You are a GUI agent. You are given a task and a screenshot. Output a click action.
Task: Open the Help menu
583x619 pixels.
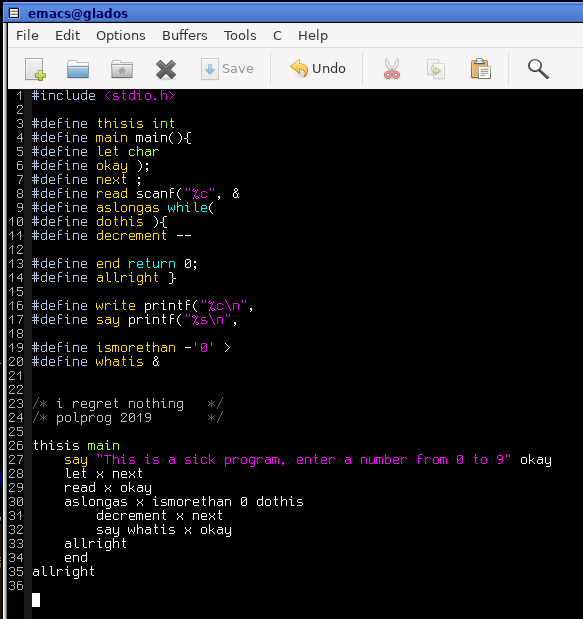tap(313, 36)
